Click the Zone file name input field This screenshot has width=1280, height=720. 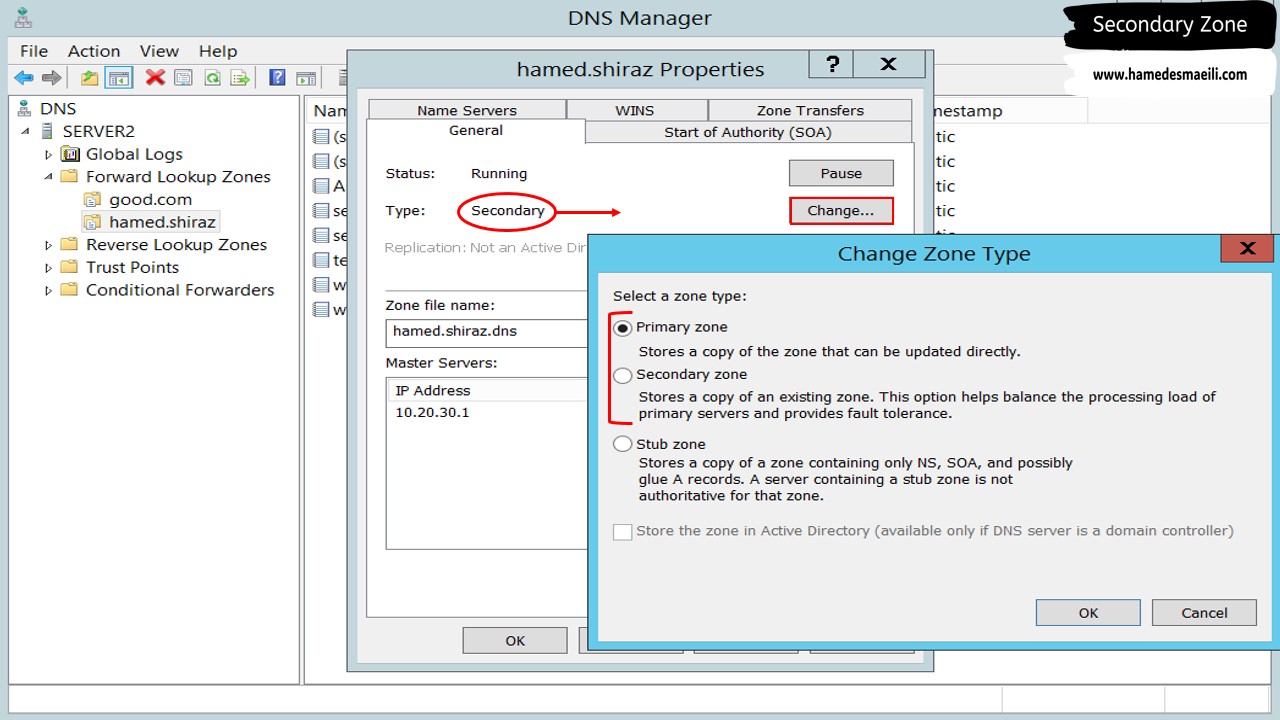(x=487, y=332)
